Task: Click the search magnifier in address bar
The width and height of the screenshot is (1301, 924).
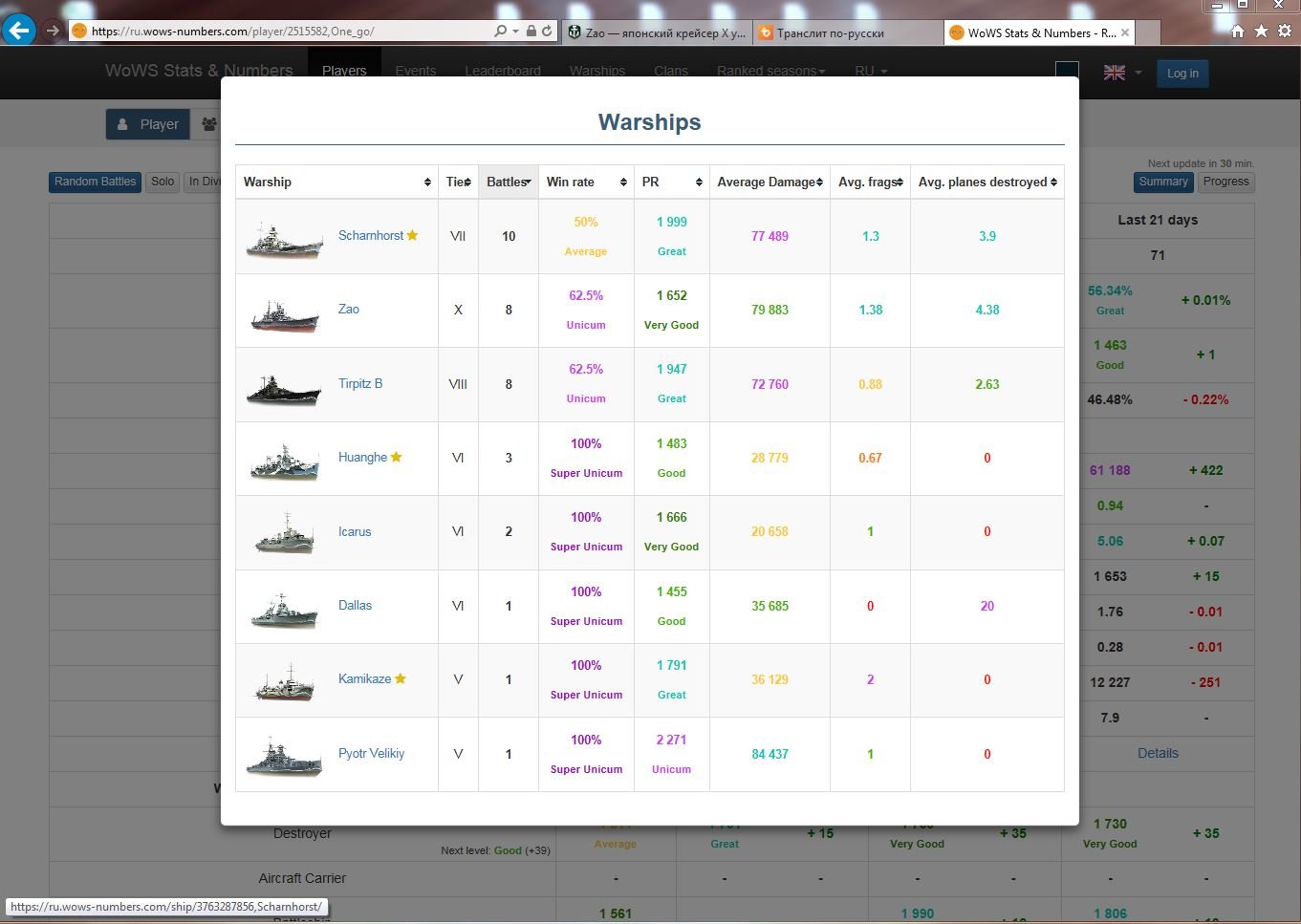Action: 500,32
